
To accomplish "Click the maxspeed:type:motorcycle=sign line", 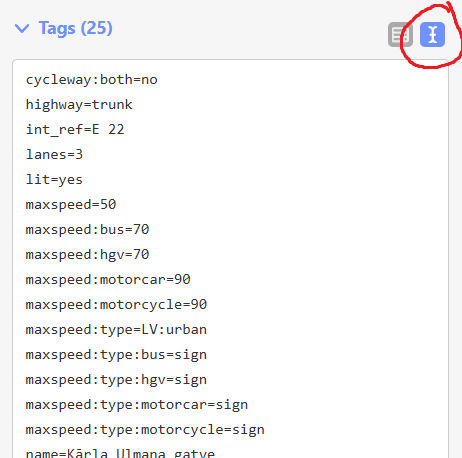I will 145,430.
